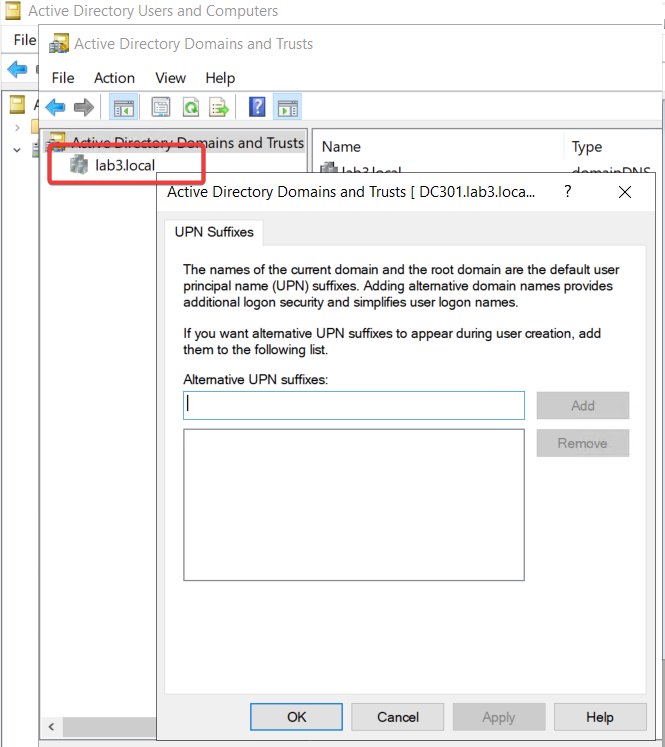Click the UPN suffixes list box
665x747 pixels.
pos(354,505)
